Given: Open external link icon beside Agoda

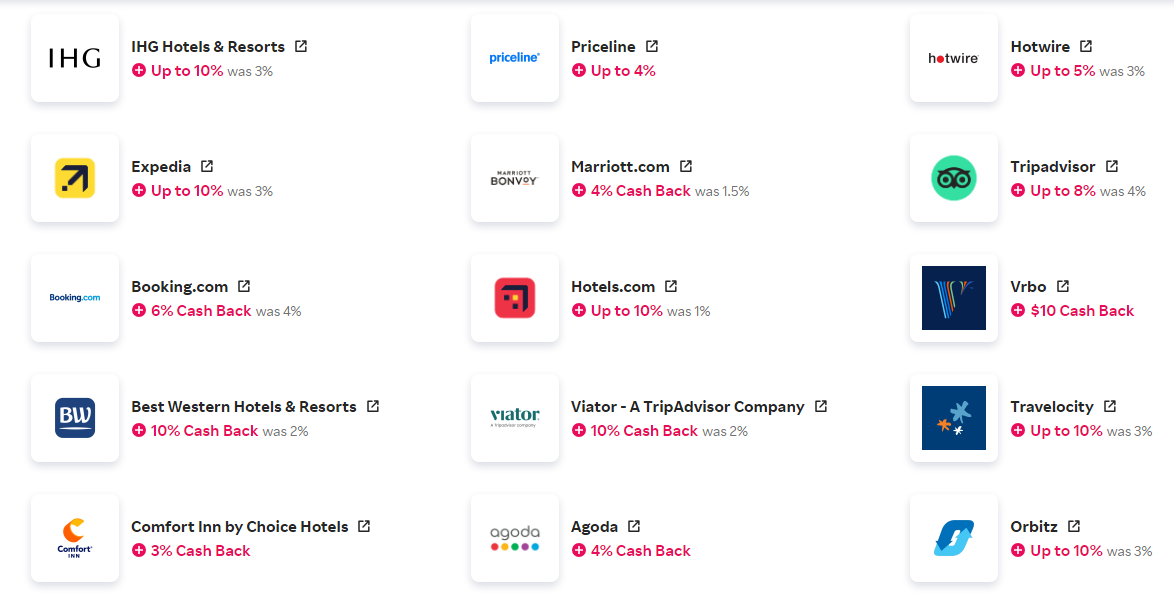Looking at the screenshot, I should click(634, 526).
